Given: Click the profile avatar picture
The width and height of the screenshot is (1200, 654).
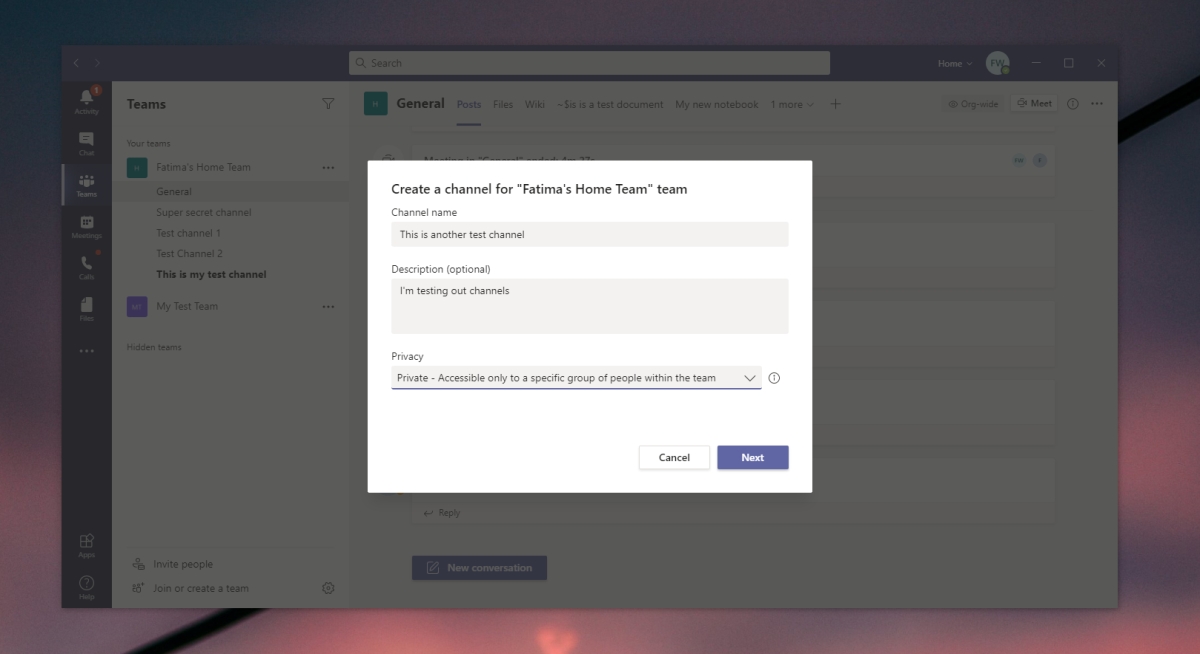Looking at the screenshot, I should coord(997,63).
